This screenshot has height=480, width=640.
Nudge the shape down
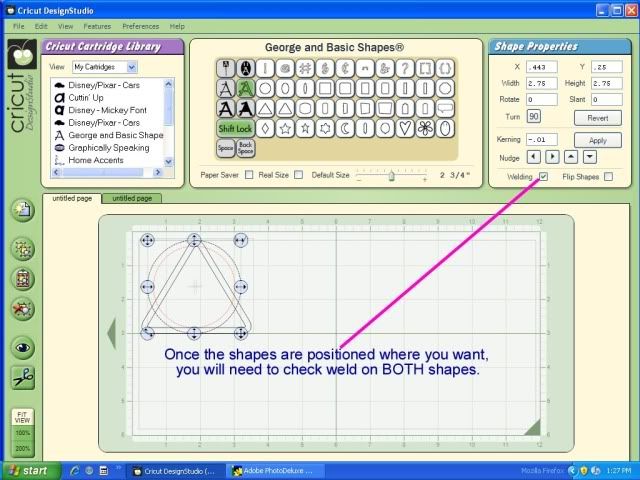click(590, 157)
